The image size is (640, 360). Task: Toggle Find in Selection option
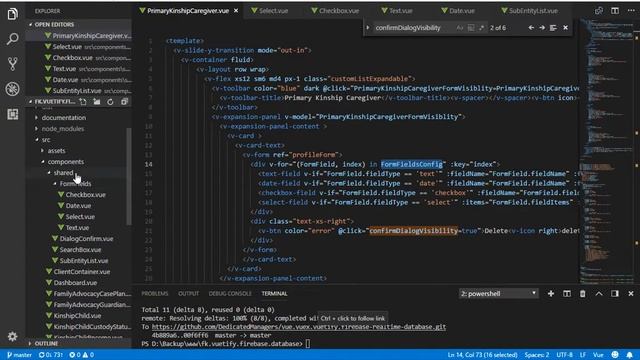(553, 28)
